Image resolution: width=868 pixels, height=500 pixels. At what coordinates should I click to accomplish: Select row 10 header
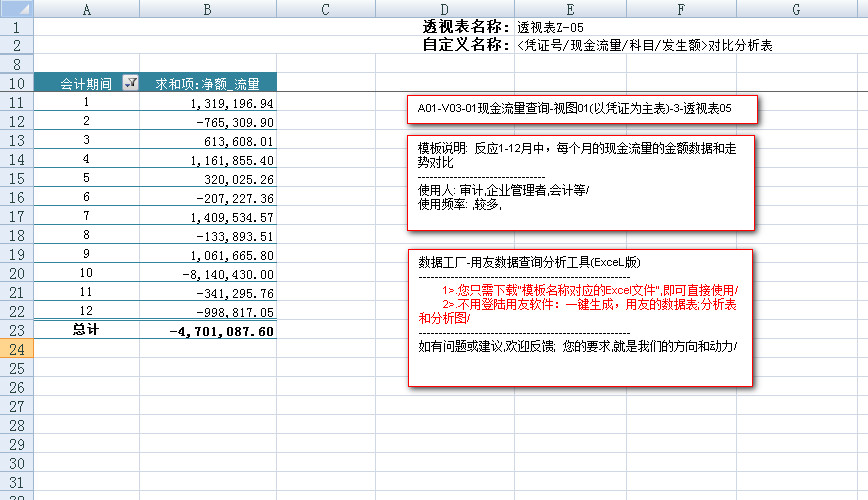[x=16, y=83]
